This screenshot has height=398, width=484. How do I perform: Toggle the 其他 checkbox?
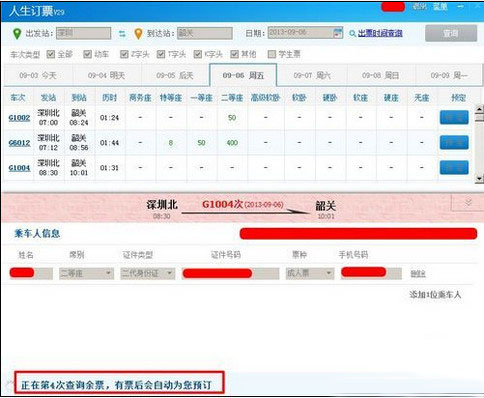click(234, 54)
